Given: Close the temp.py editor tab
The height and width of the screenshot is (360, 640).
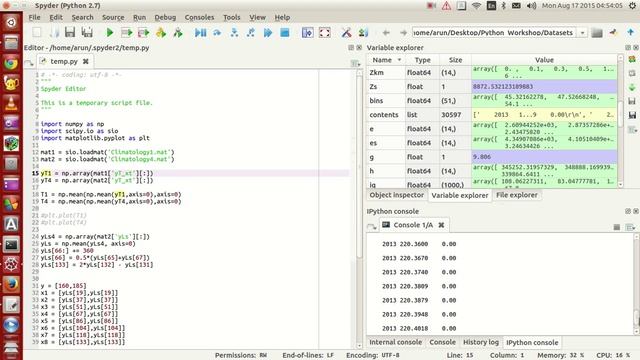Looking at the screenshot, I should click(x=86, y=61).
